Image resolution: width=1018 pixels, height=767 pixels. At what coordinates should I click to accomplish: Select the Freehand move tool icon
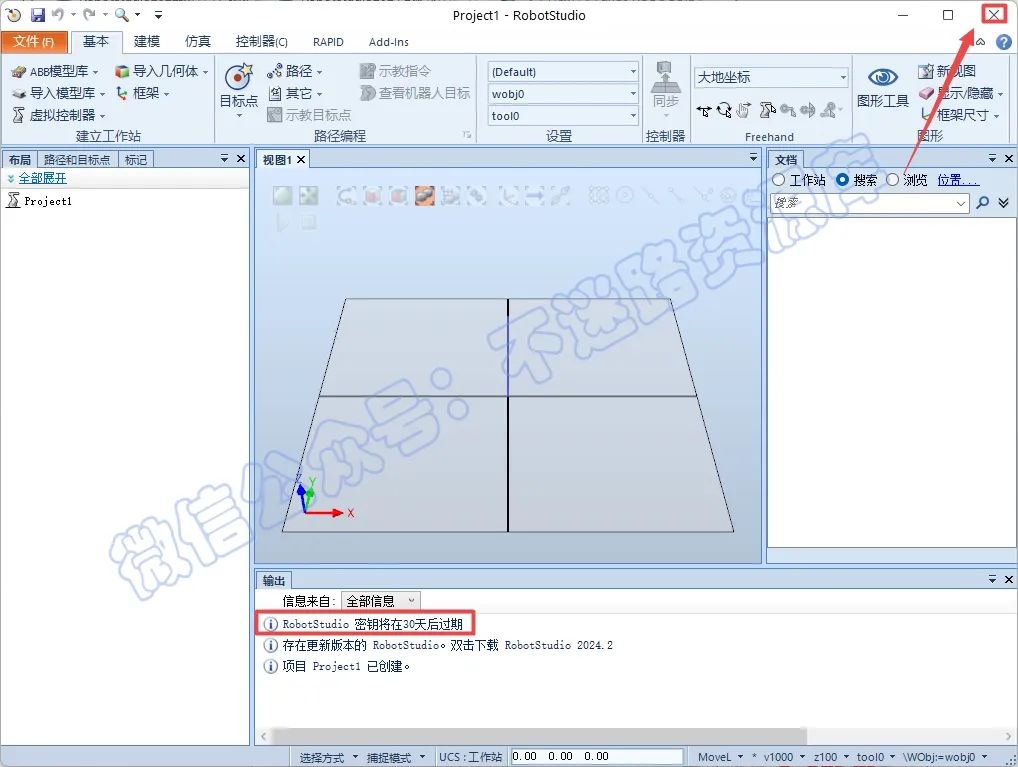tap(704, 111)
